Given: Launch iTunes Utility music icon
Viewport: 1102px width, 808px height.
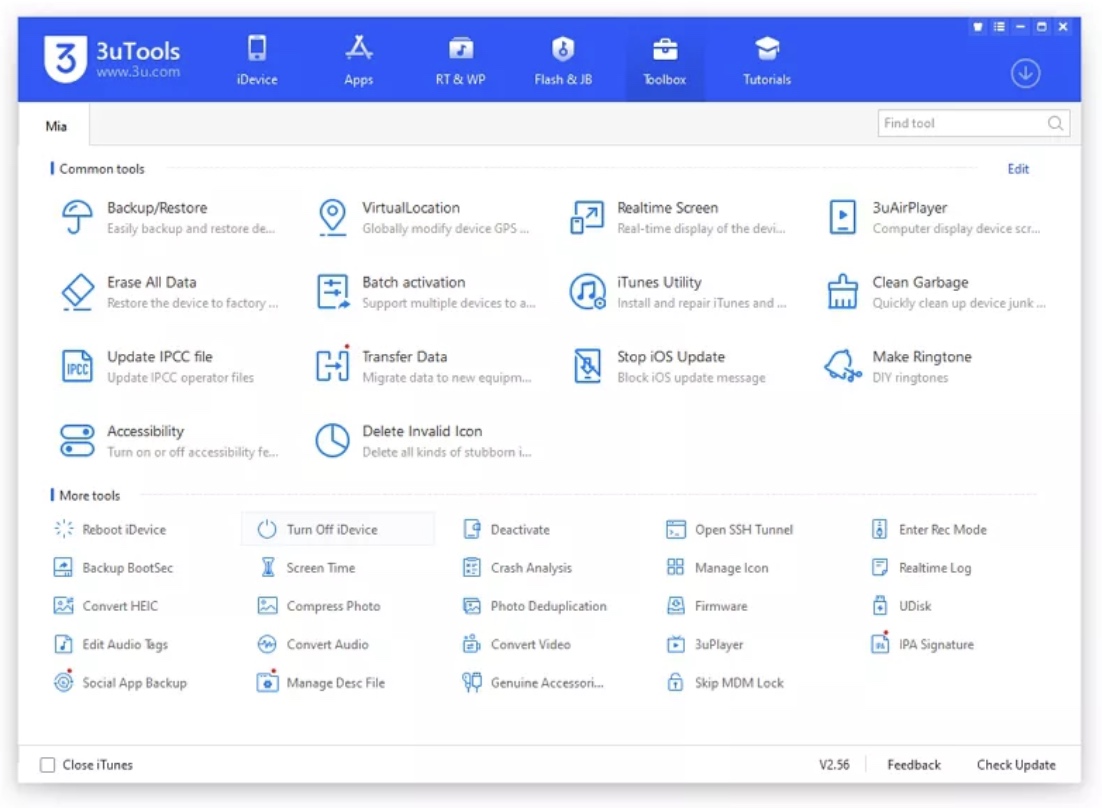Looking at the screenshot, I should pyautogui.click(x=588, y=292).
